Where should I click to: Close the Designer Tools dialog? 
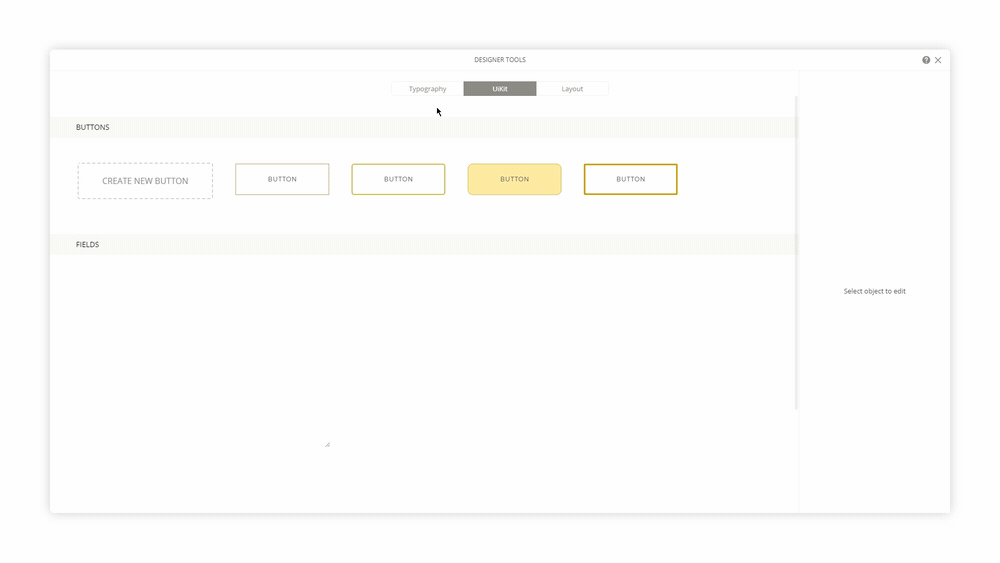[x=938, y=60]
